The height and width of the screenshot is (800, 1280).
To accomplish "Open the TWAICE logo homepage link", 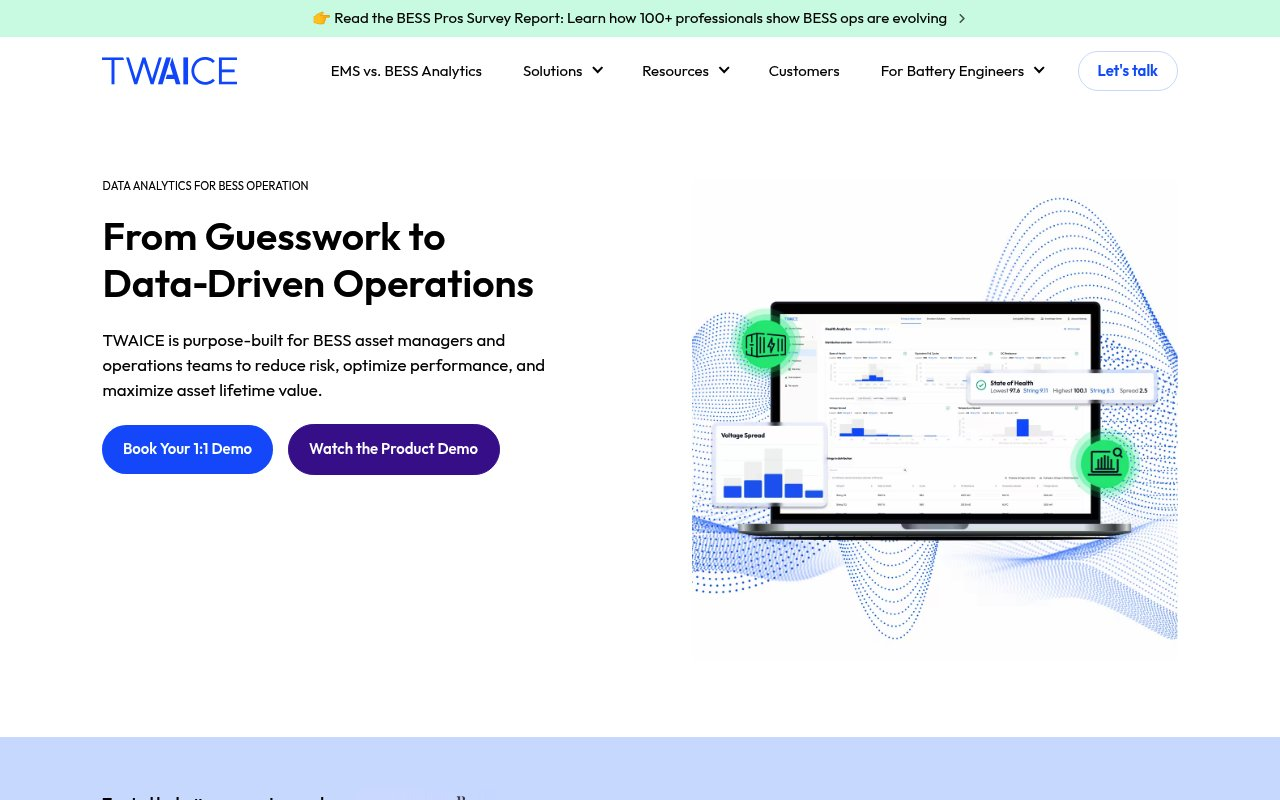I will (169, 71).
